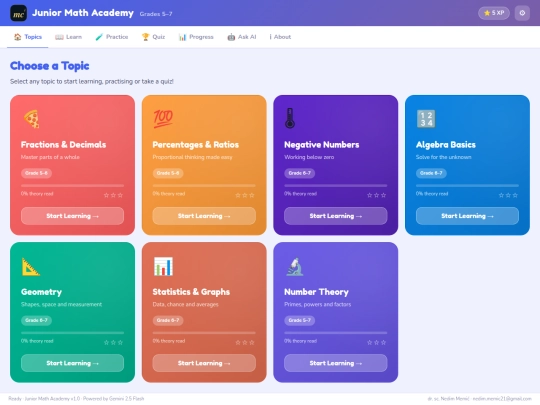Open the Progress tab
The height and width of the screenshot is (405, 540).
coord(196,37)
